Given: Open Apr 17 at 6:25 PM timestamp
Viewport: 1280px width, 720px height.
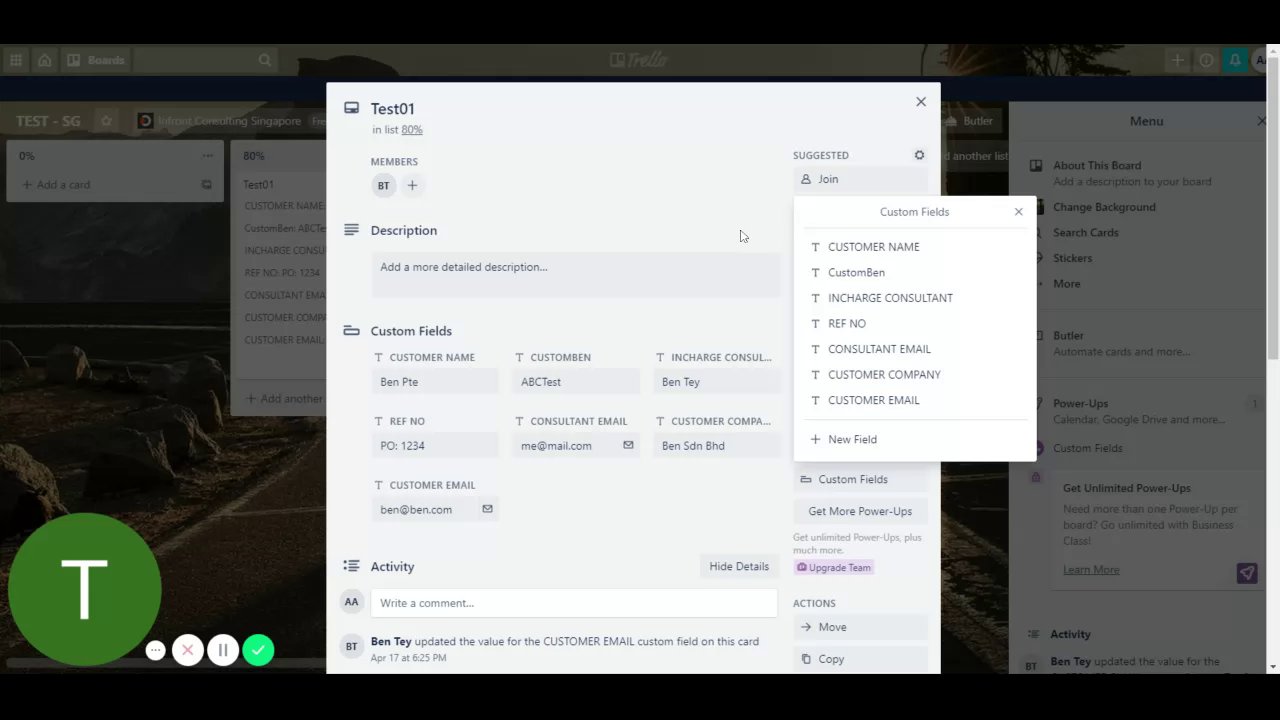Looking at the screenshot, I should click(x=408, y=658).
